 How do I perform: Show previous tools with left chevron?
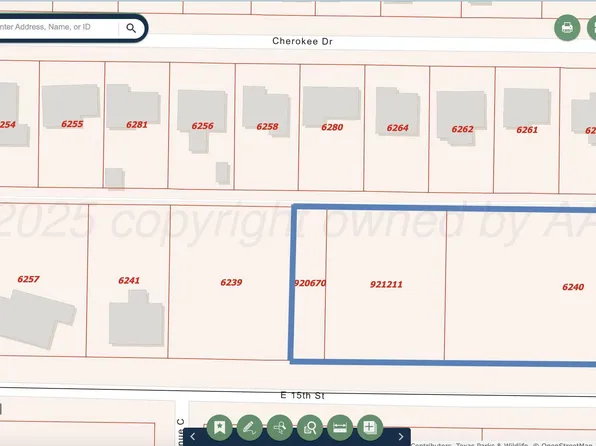tap(193, 436)
